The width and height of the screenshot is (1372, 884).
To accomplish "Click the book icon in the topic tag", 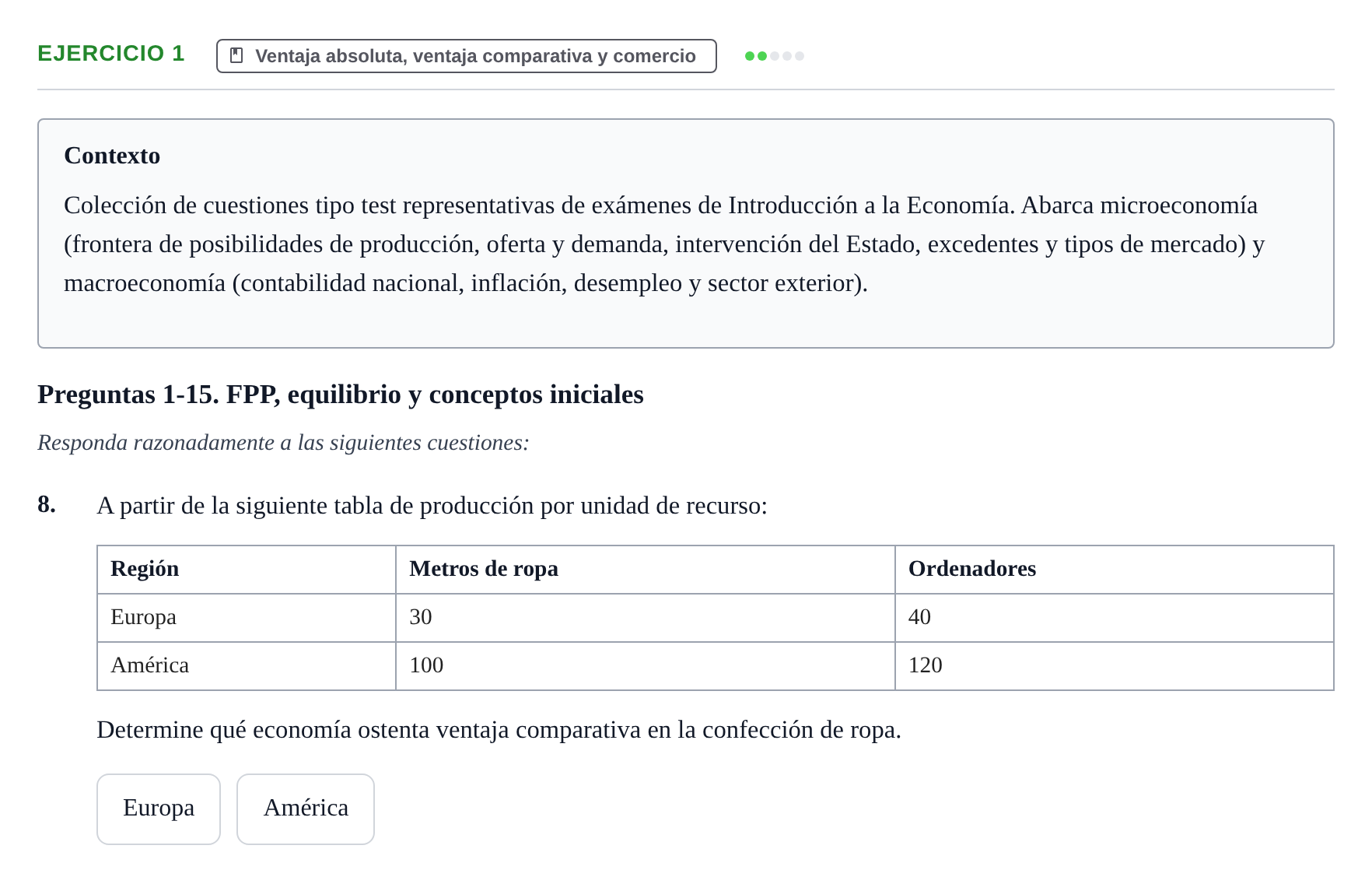I will (x=237, y=56).
